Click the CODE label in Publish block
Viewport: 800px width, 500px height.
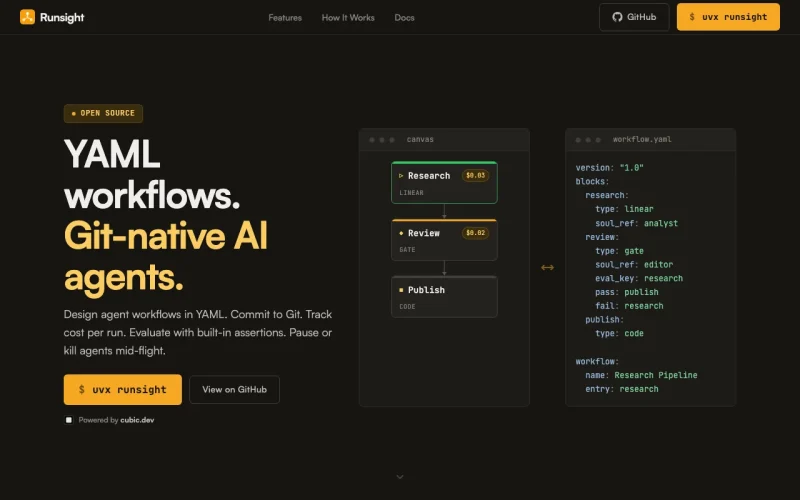click(407, 307)
